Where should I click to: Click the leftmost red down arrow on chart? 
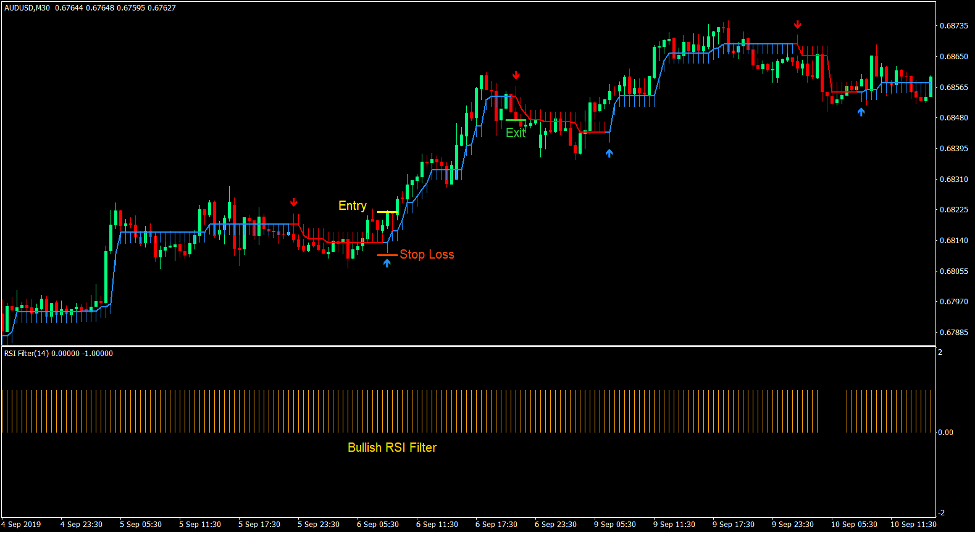[x=294, y=203]
